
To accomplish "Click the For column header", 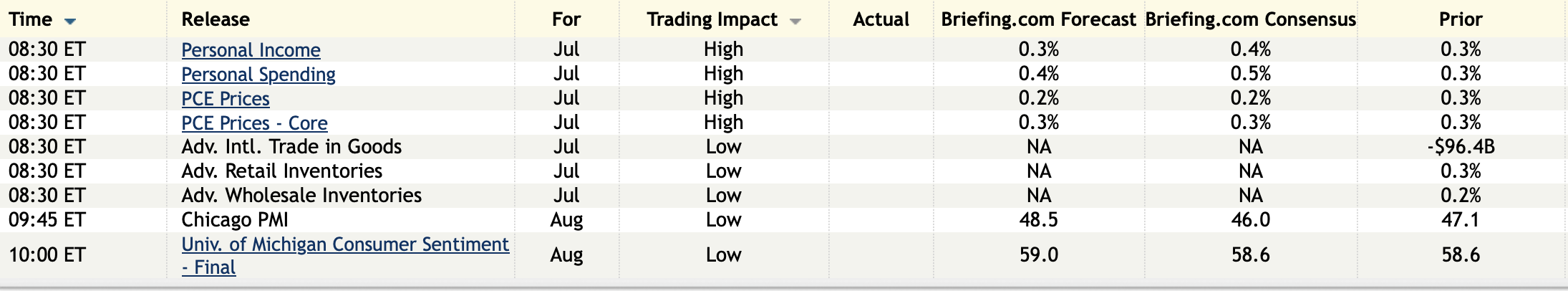I will pos(566,19).
